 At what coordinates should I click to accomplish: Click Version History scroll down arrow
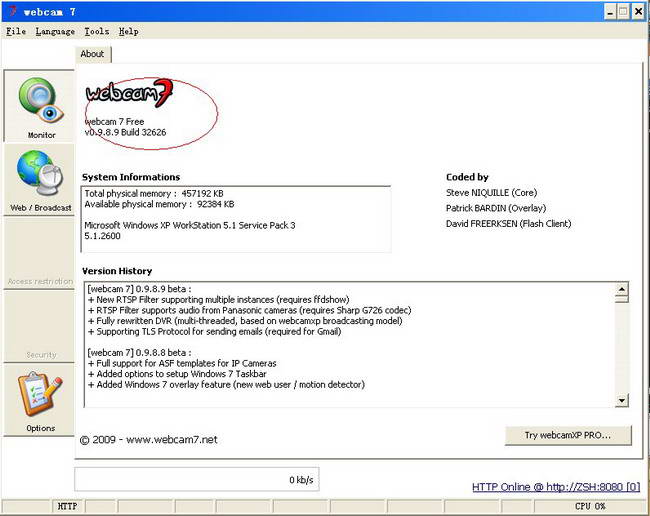(x=621, y=400)
